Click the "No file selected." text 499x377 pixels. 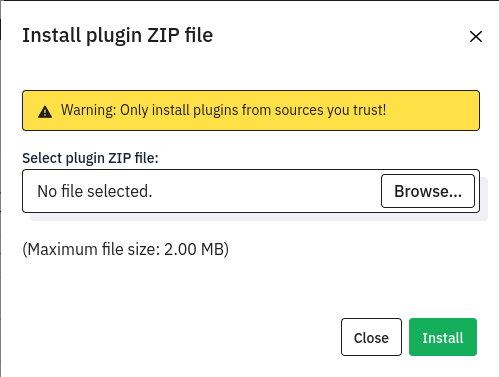pyautogui.click(x=95, y=191)
